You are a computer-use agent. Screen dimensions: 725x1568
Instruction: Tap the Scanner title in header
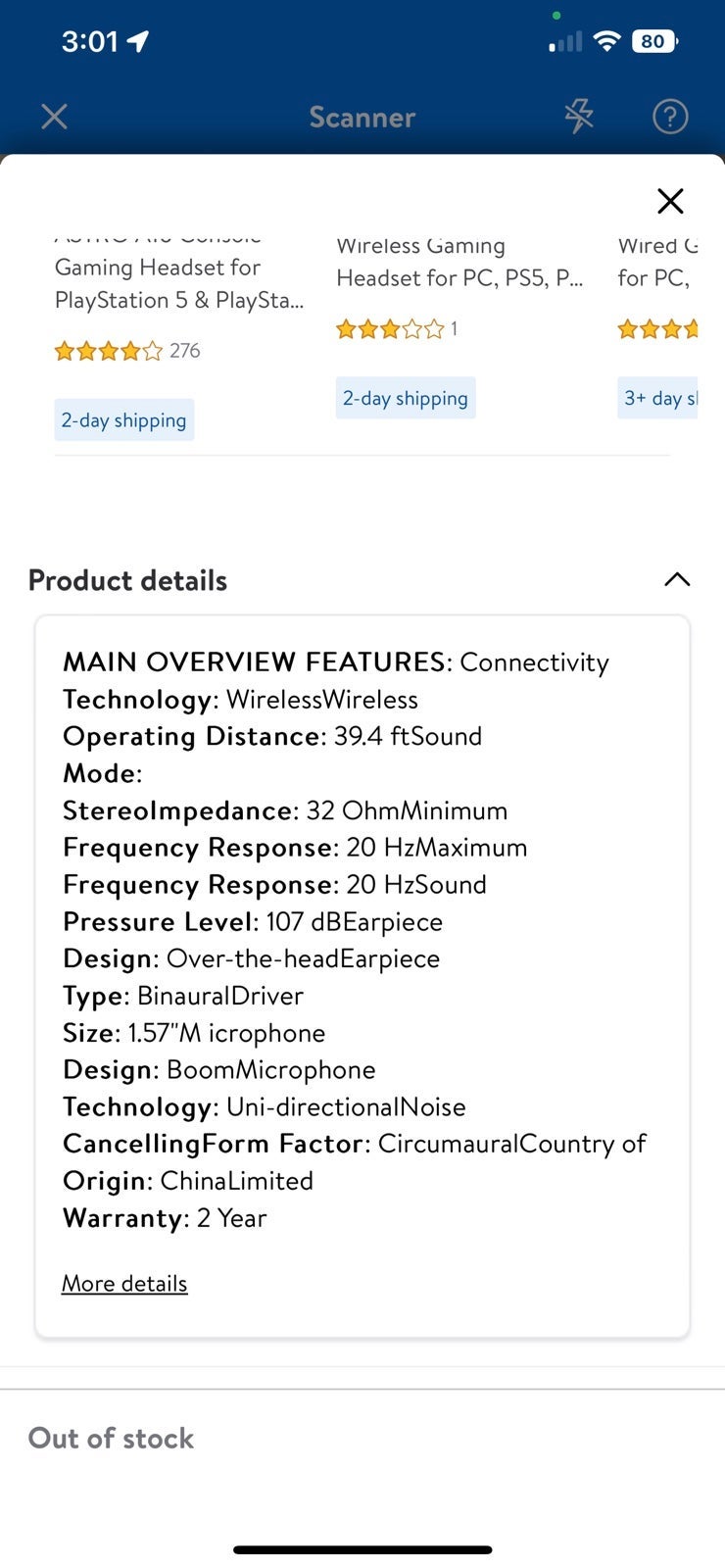tap(362, 118)
